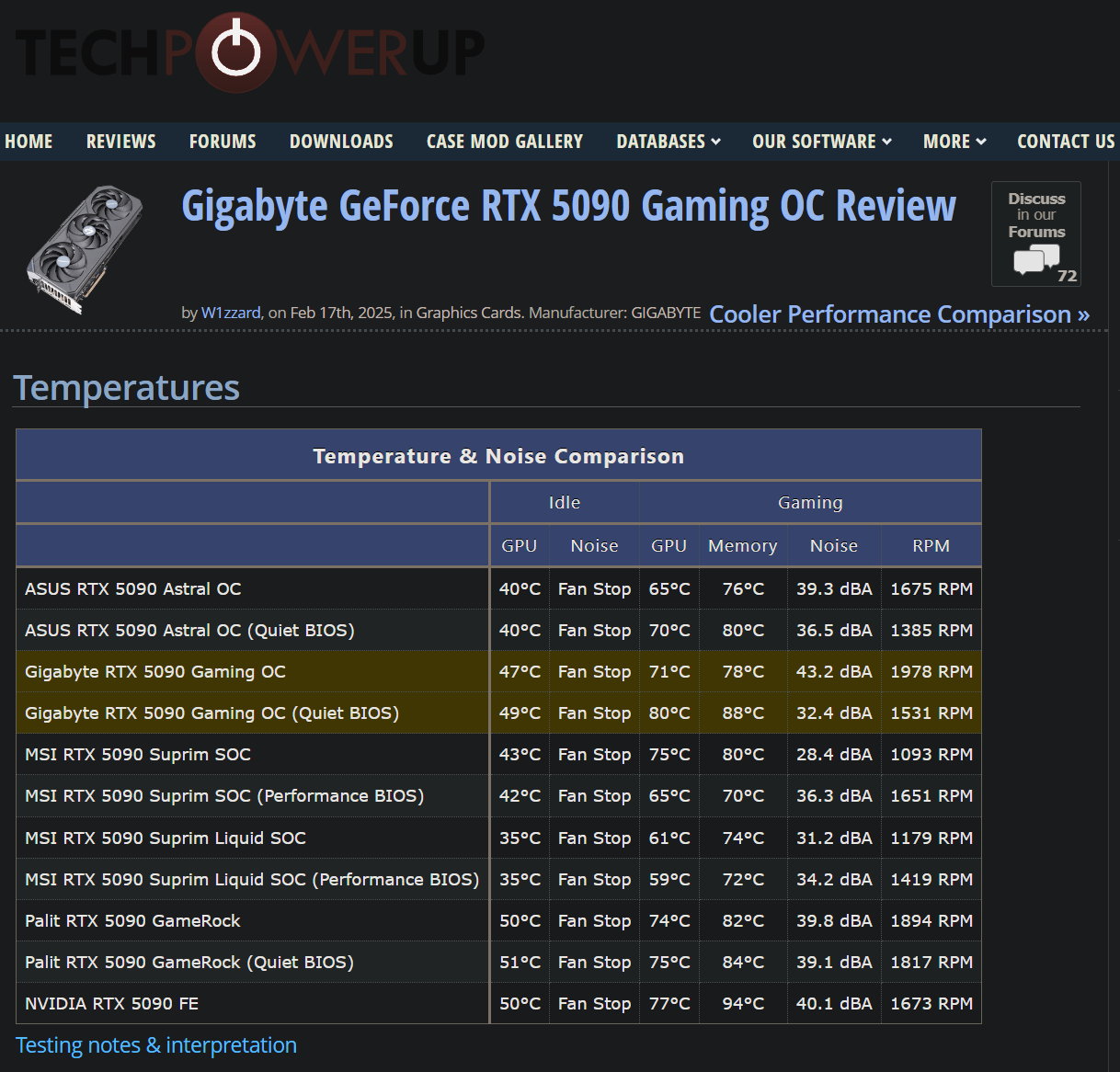This screenshot has width=1120, height=1072.
Task: Select the ASUS RTX 5090 Astral OC row
Action: [x=498, y=588]
